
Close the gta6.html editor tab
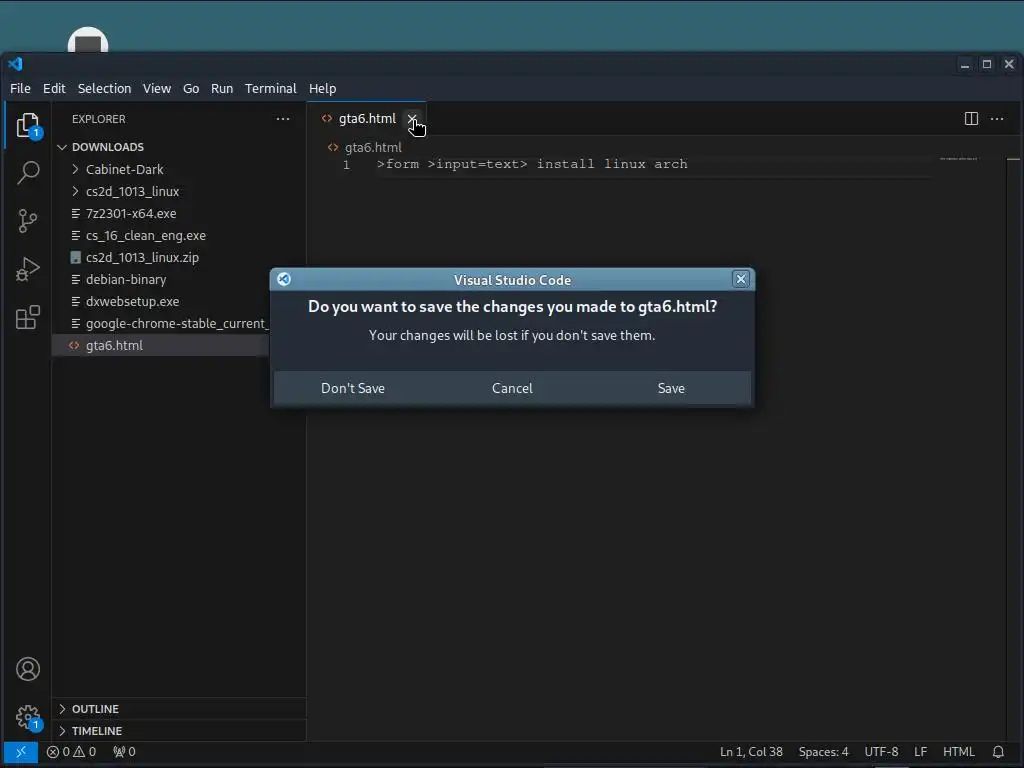[x=411, y=118]
